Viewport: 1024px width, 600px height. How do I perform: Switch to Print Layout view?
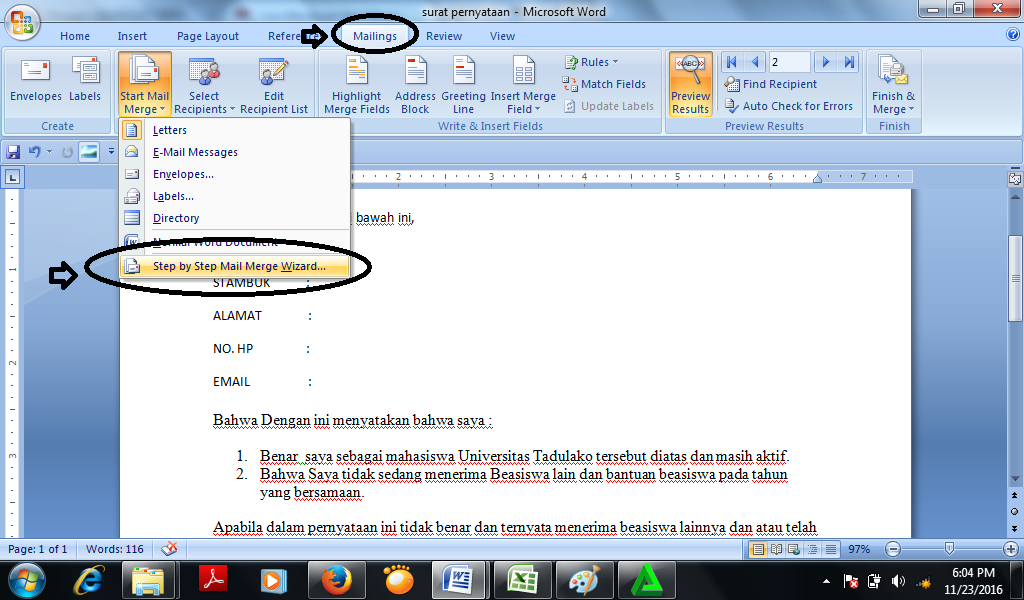point(758,549)
